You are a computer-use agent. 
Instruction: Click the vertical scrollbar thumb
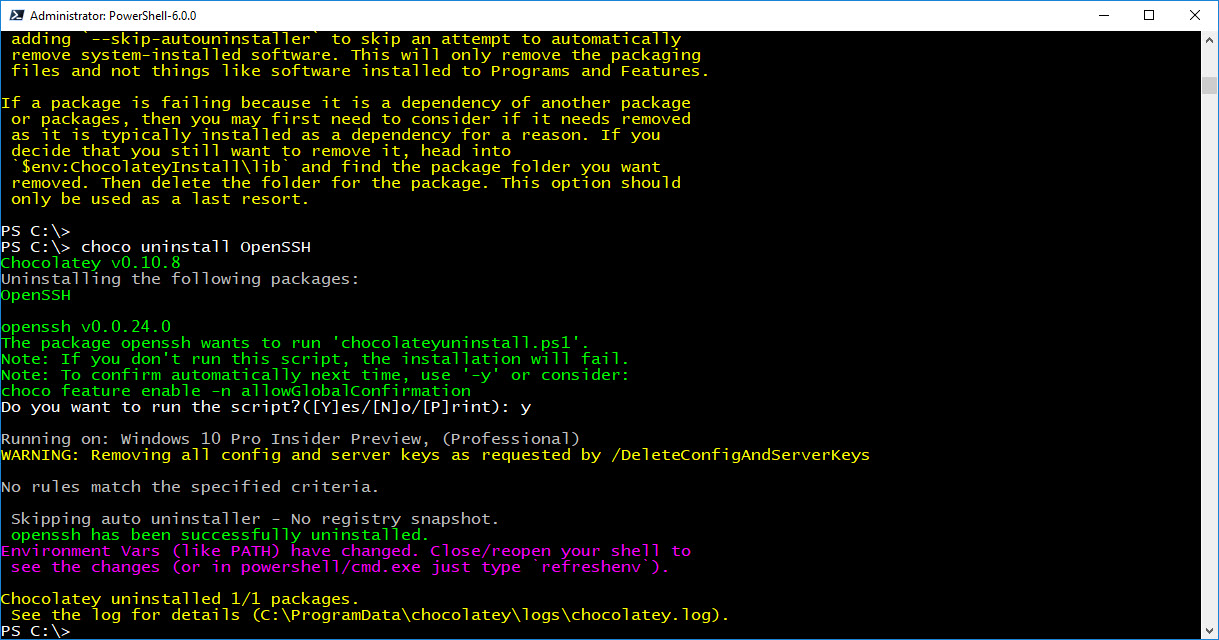[1209, 84]
